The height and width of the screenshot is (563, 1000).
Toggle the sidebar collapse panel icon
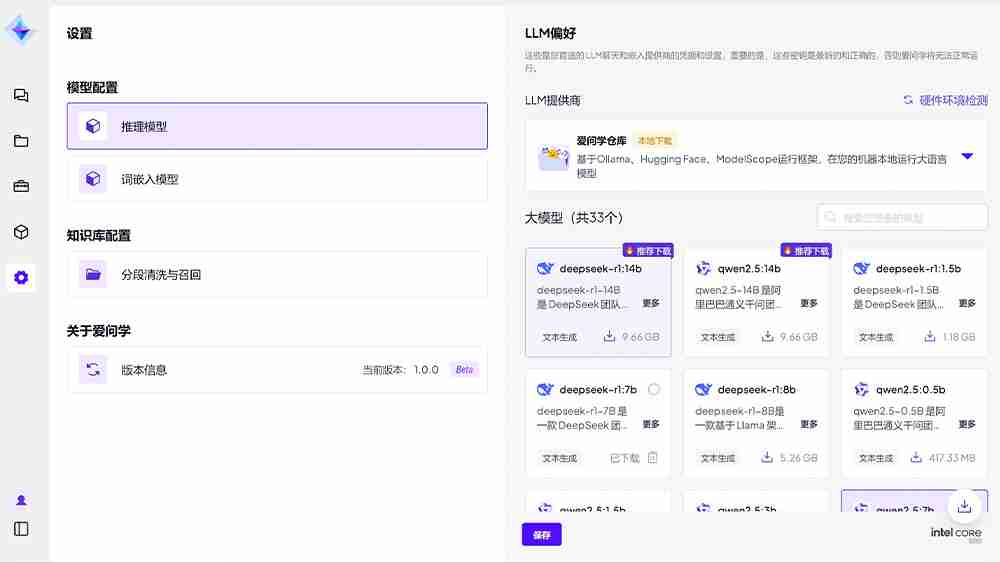tap(21, 529)
